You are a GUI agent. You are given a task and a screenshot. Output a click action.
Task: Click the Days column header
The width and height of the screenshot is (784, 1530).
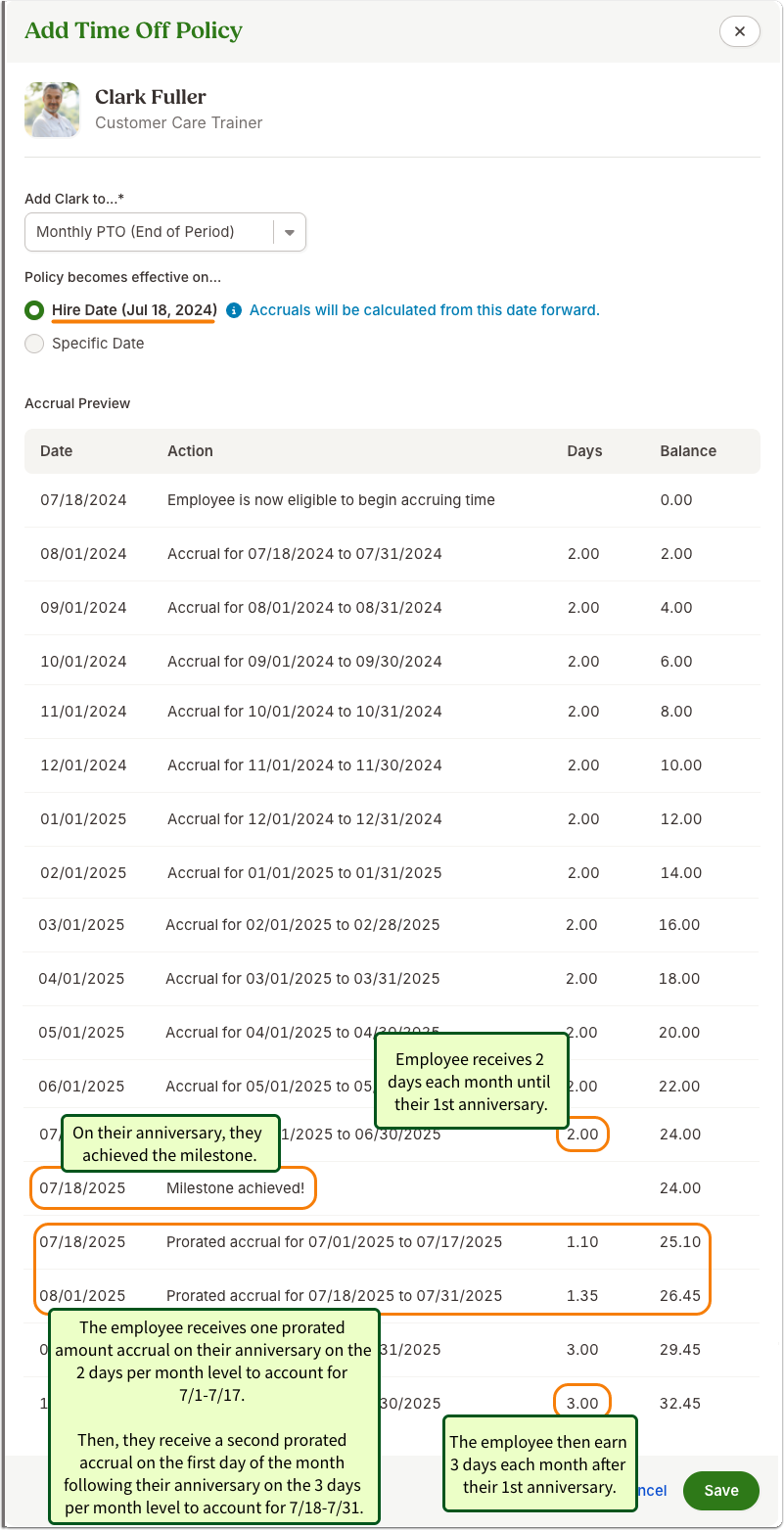(584, 451)
